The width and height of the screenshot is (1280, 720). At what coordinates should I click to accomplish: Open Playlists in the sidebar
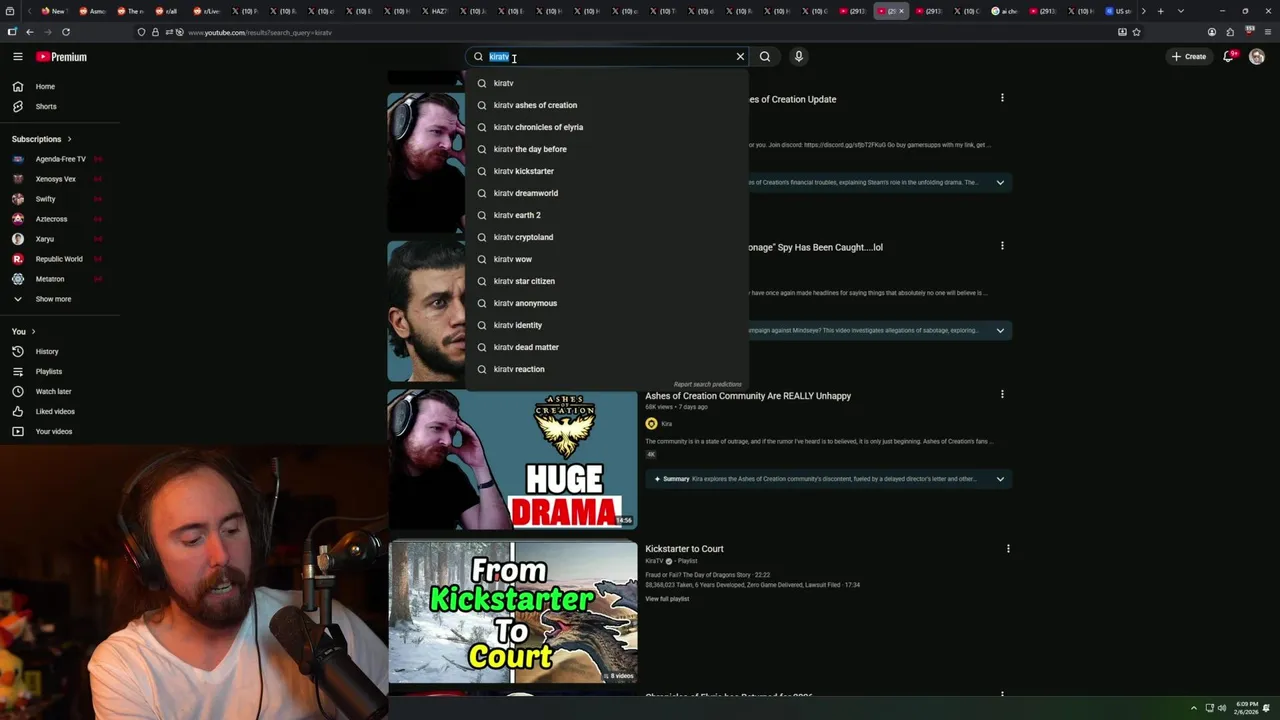[x=60, y=372]
